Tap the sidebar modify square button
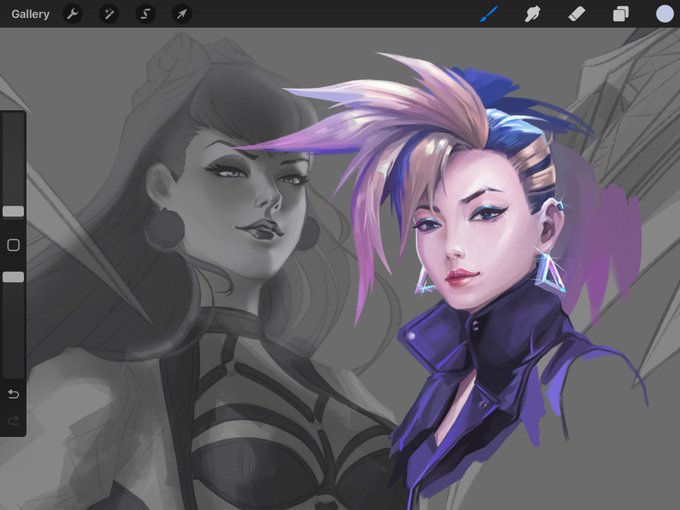This screenshot has height=510, width=680. [13, 245]
